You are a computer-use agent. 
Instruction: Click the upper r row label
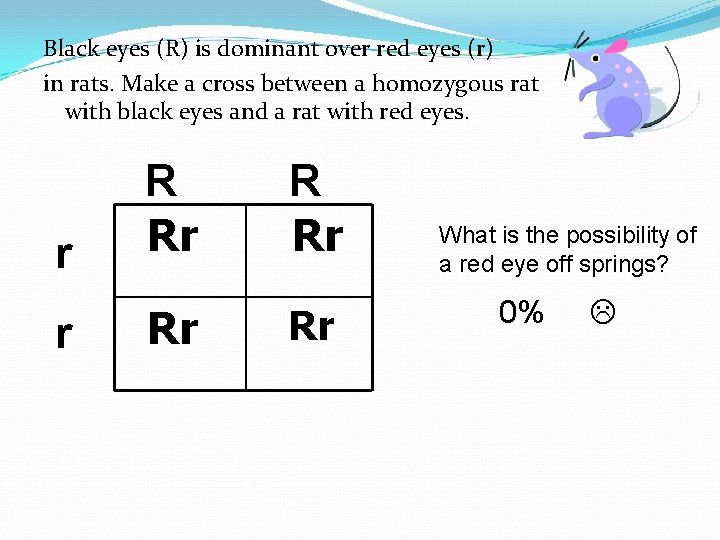(64, 254)
